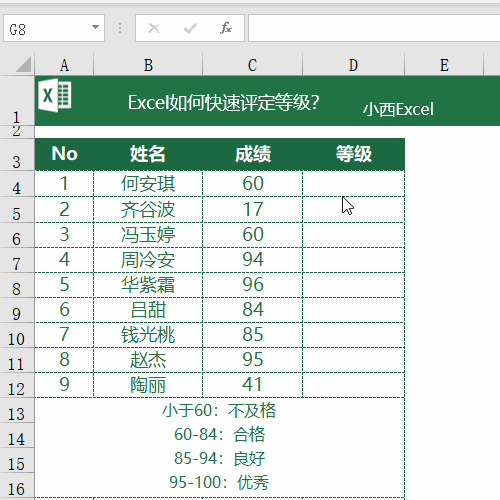Screen dimensions: 500x500
Task: Open the Insert Function fx icon
Action: (x=226, y=28)
